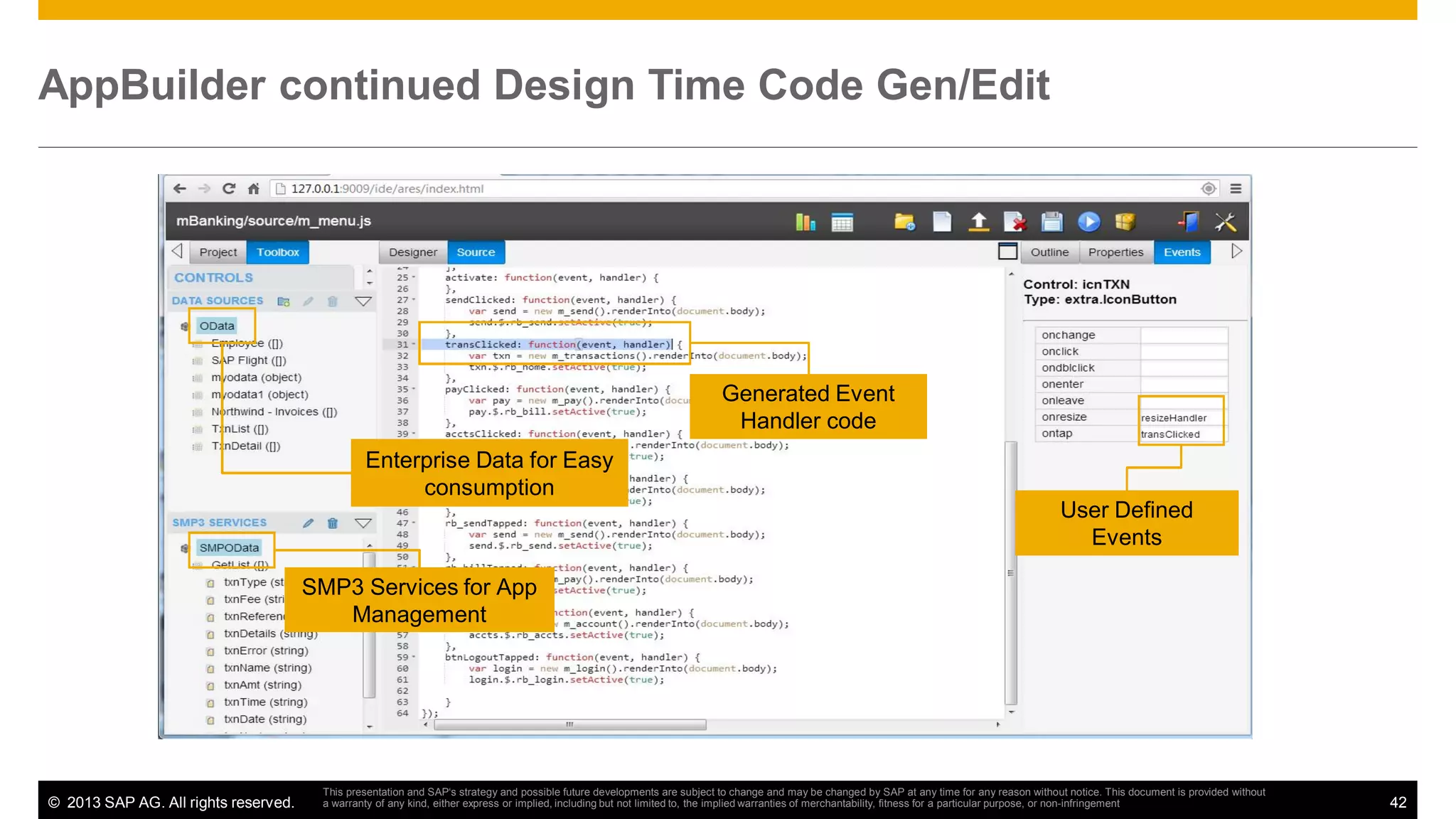Fold code at line 27

pos(414,300)
